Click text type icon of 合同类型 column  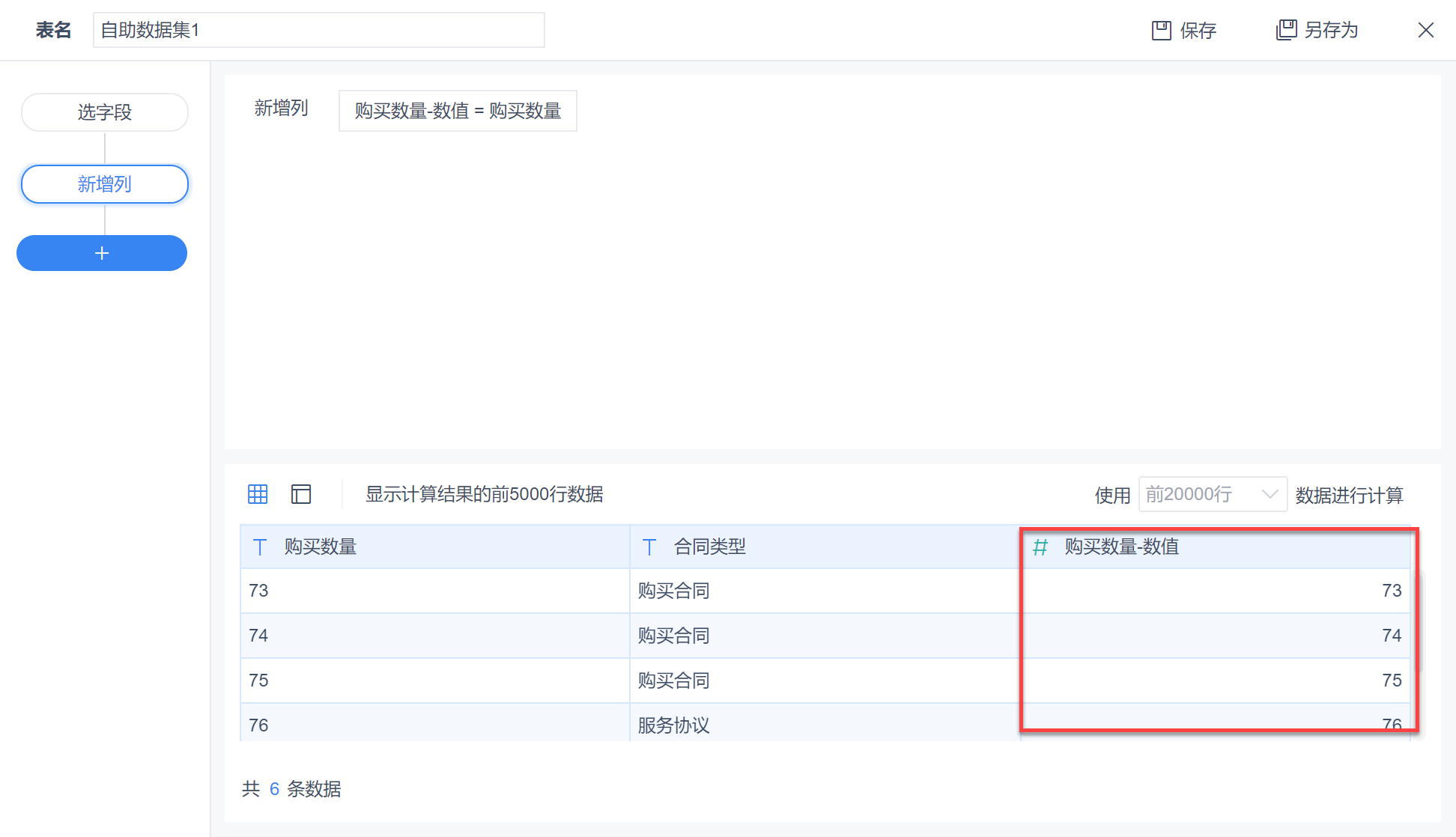(x=649, y=547)
